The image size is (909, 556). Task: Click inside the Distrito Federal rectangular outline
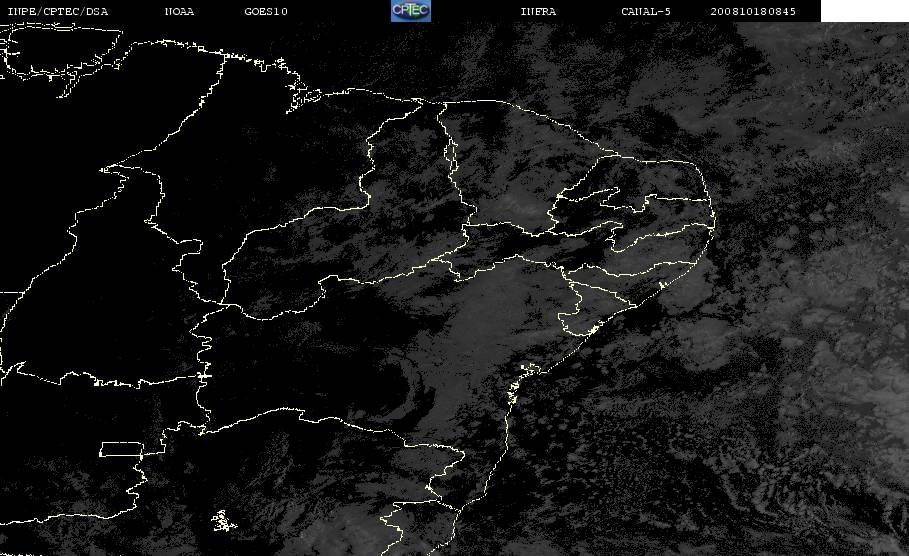(x=121, y=449)
